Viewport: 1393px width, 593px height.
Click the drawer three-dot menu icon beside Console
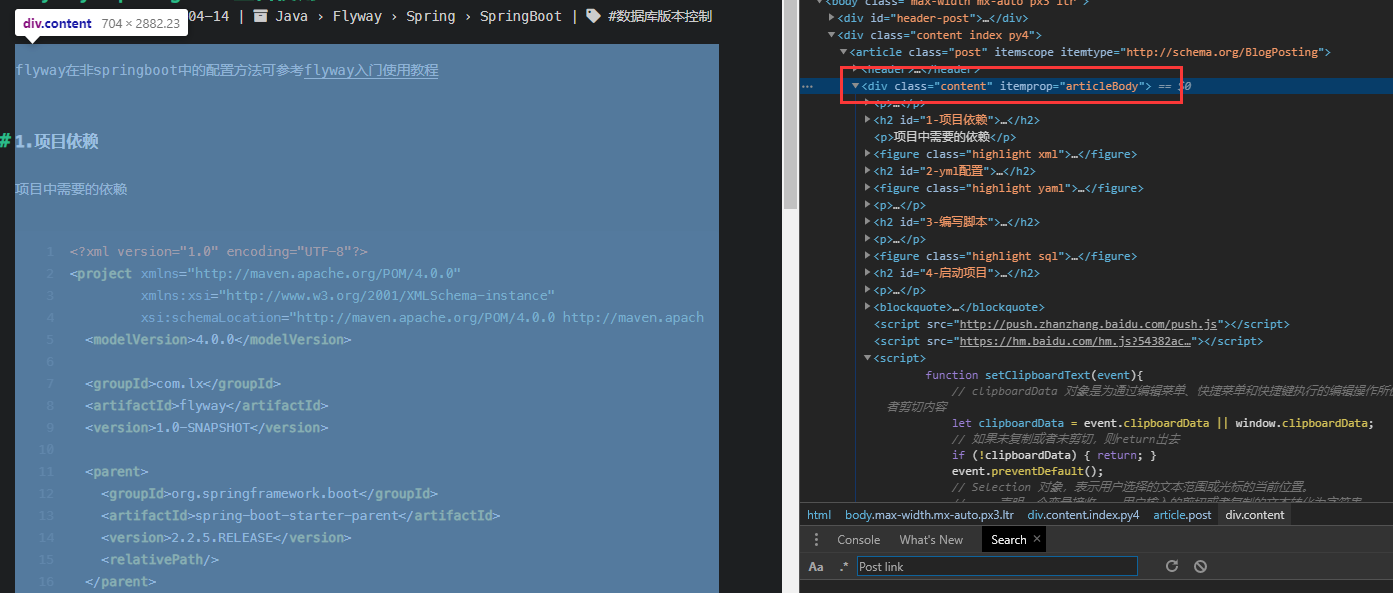click(816, 540)
